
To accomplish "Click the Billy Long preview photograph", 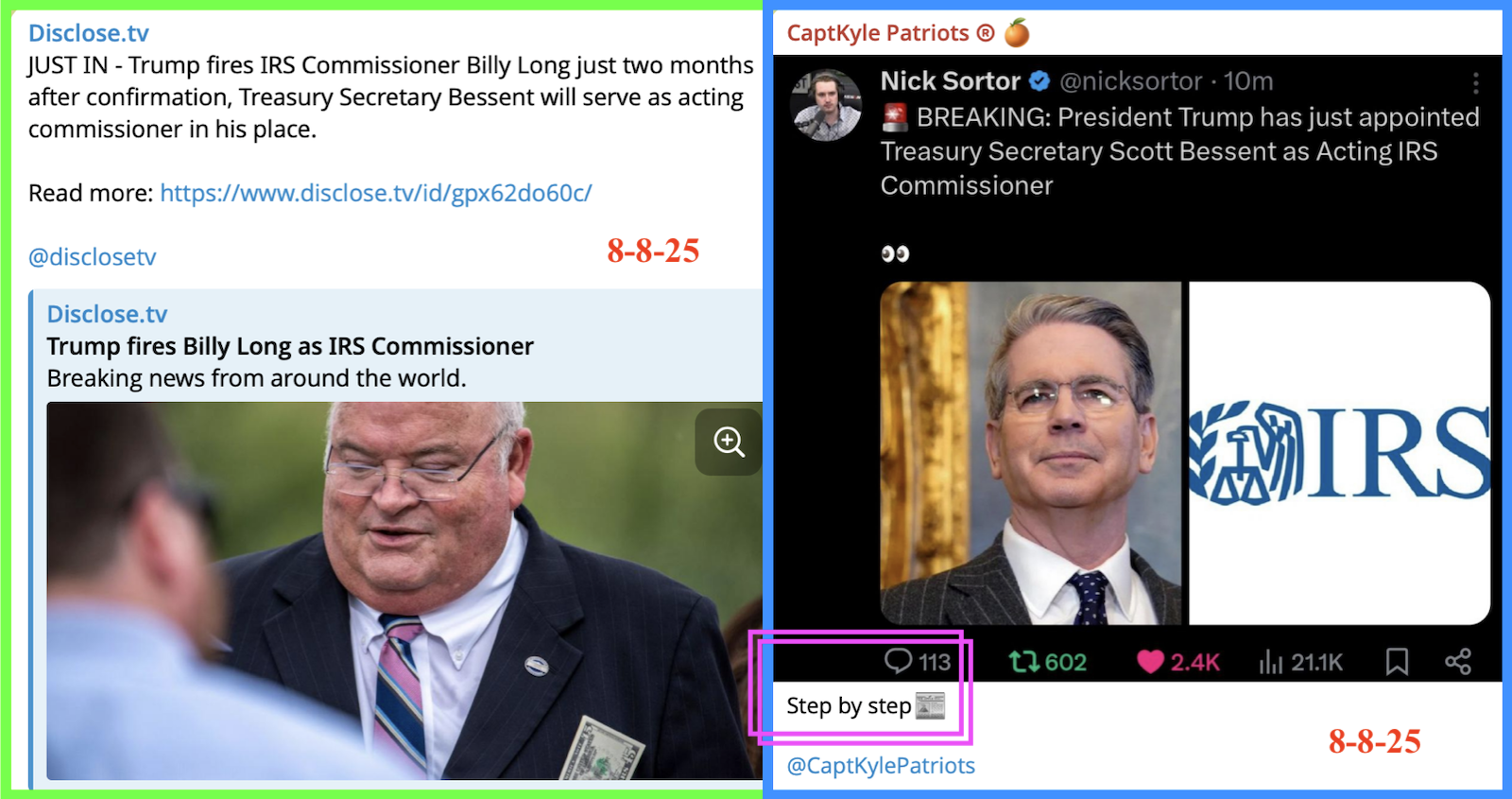I will pyautogui.click(x=404, y=591).
